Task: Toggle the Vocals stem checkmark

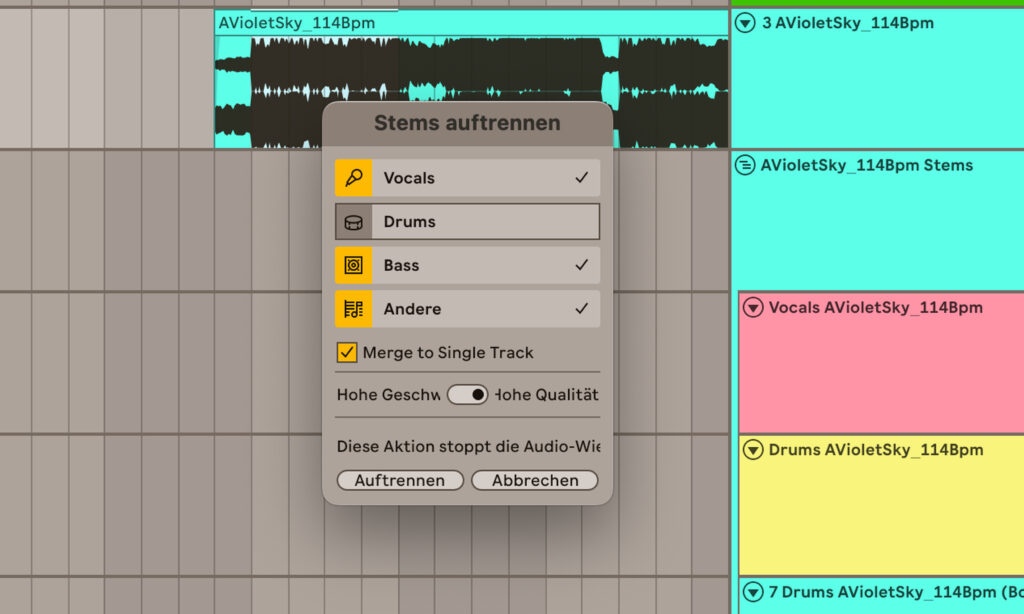Action: (581, 178)
